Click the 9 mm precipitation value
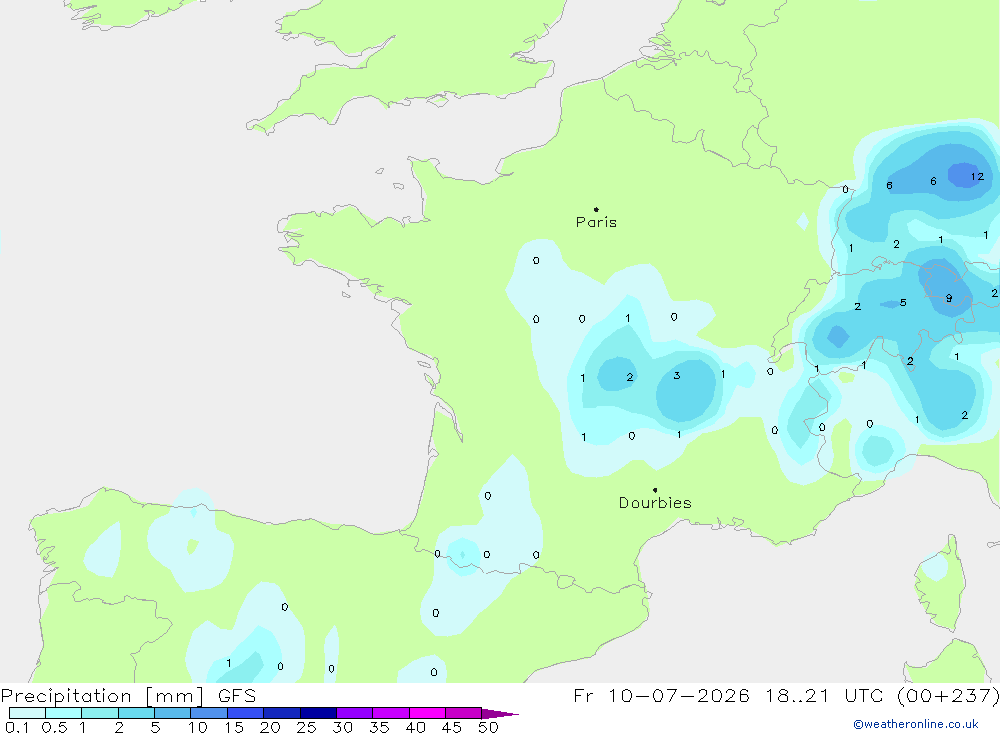The image size is (1000, 733). coord(949,298)
